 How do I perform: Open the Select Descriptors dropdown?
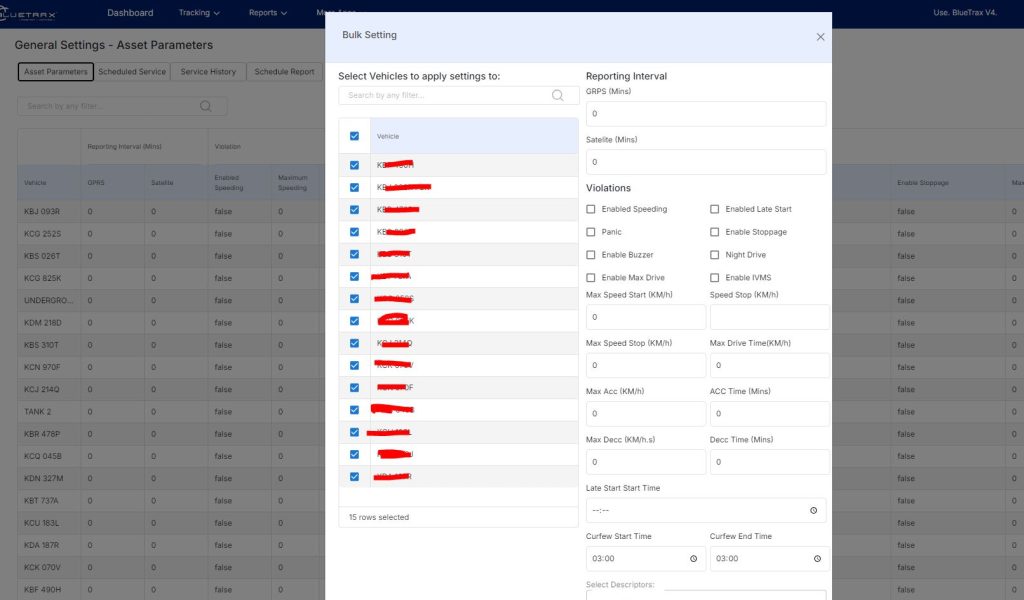[x=705, y=594]
